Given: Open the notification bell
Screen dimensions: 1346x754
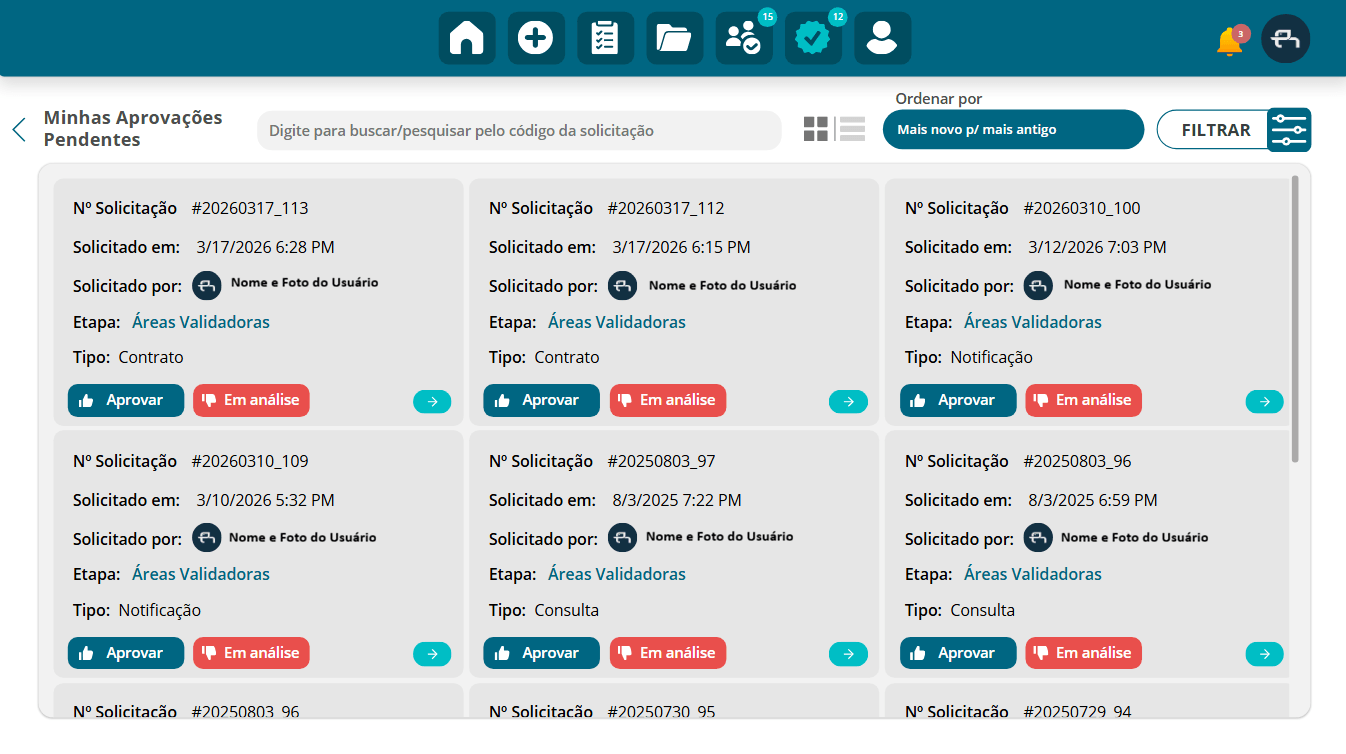Looking at the screenshot, I should [1229, 42].
